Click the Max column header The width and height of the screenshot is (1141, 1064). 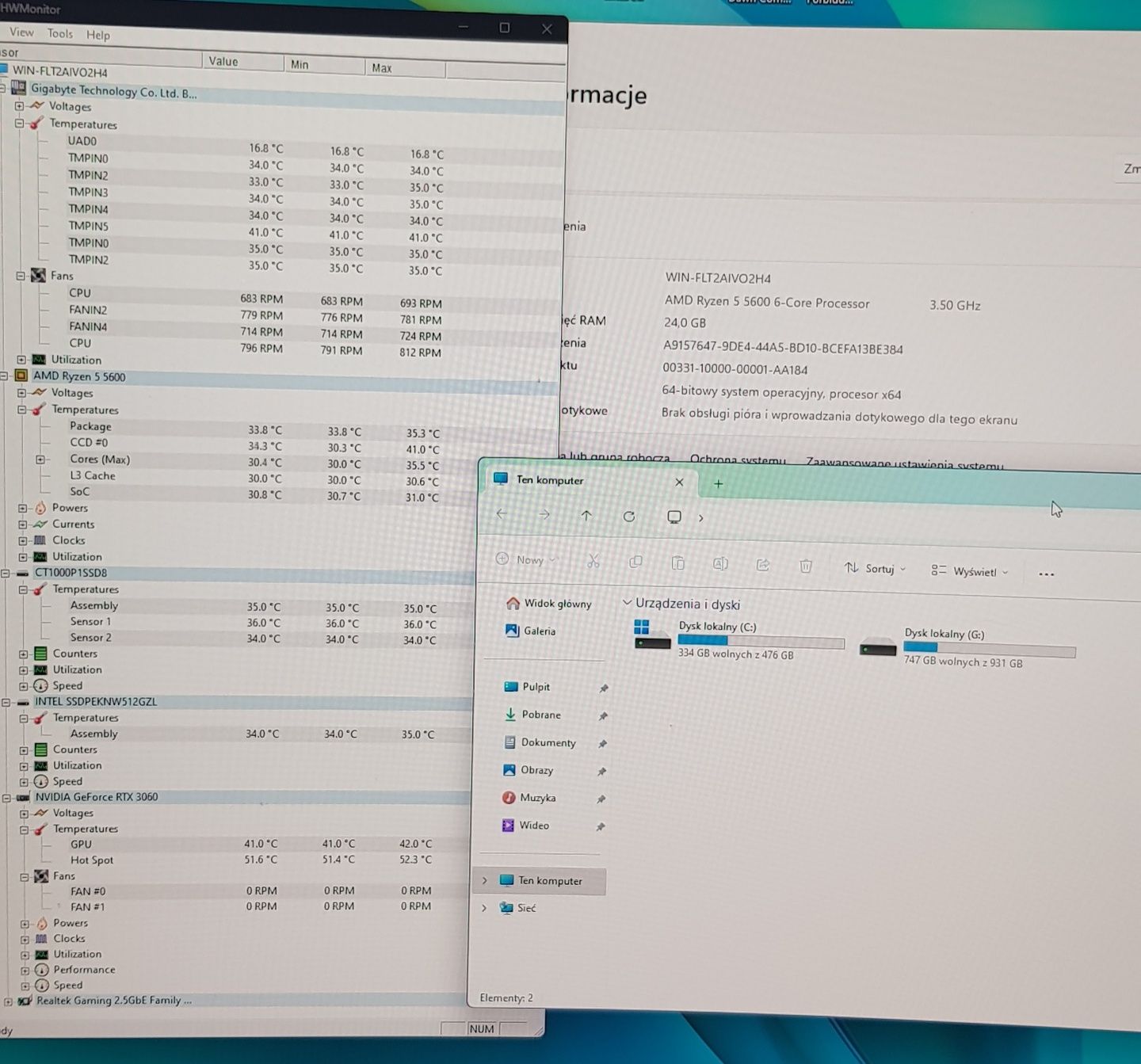(x=406, y=68)
